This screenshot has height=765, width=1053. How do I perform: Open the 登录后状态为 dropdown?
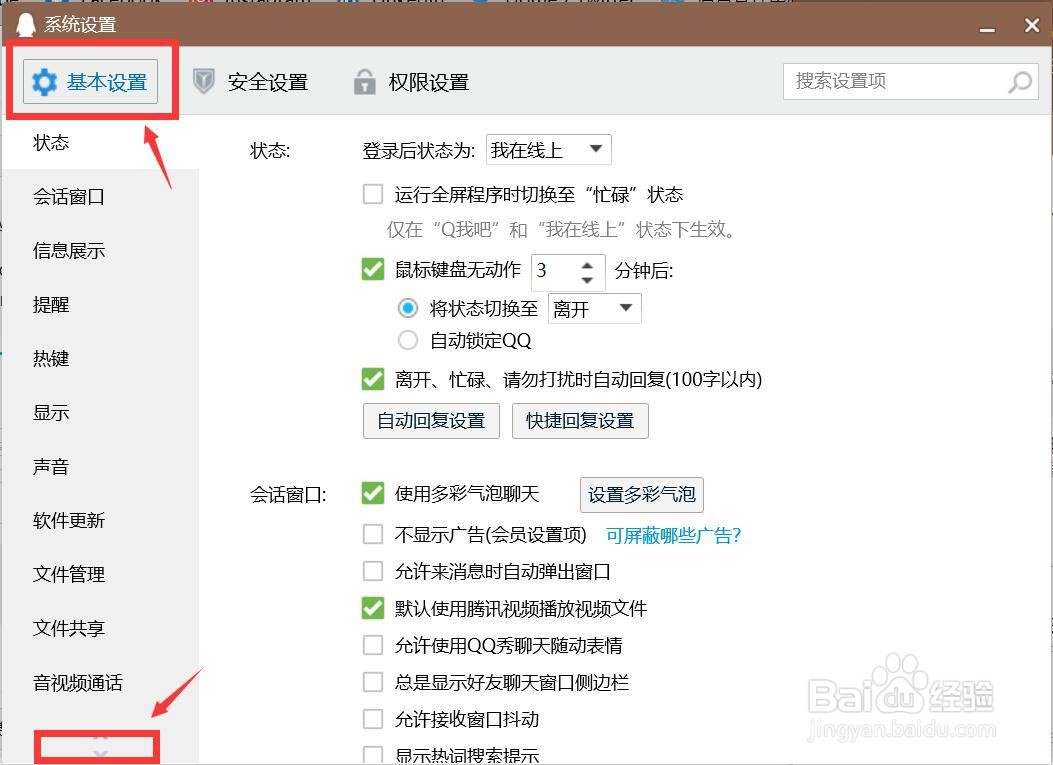pos(548,149)
